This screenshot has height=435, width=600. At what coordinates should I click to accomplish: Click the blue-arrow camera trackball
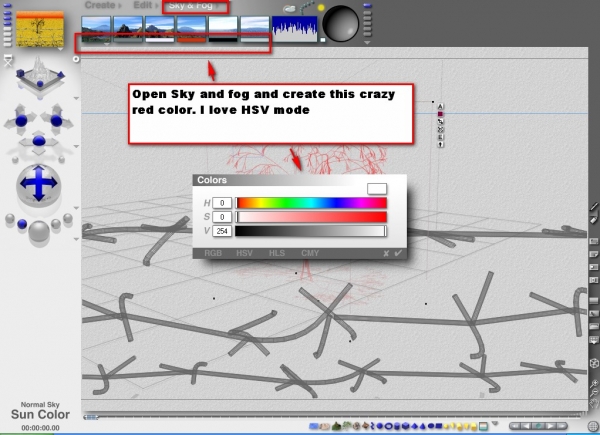coord(39,184)
